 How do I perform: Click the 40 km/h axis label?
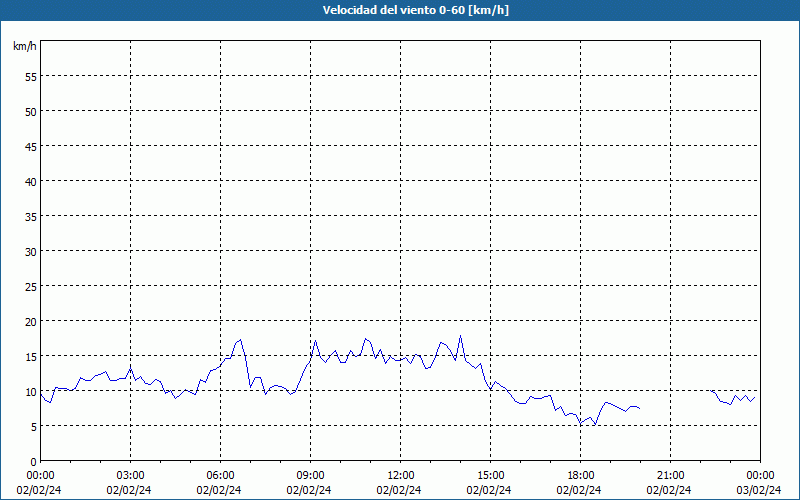(x=31, y=182)
